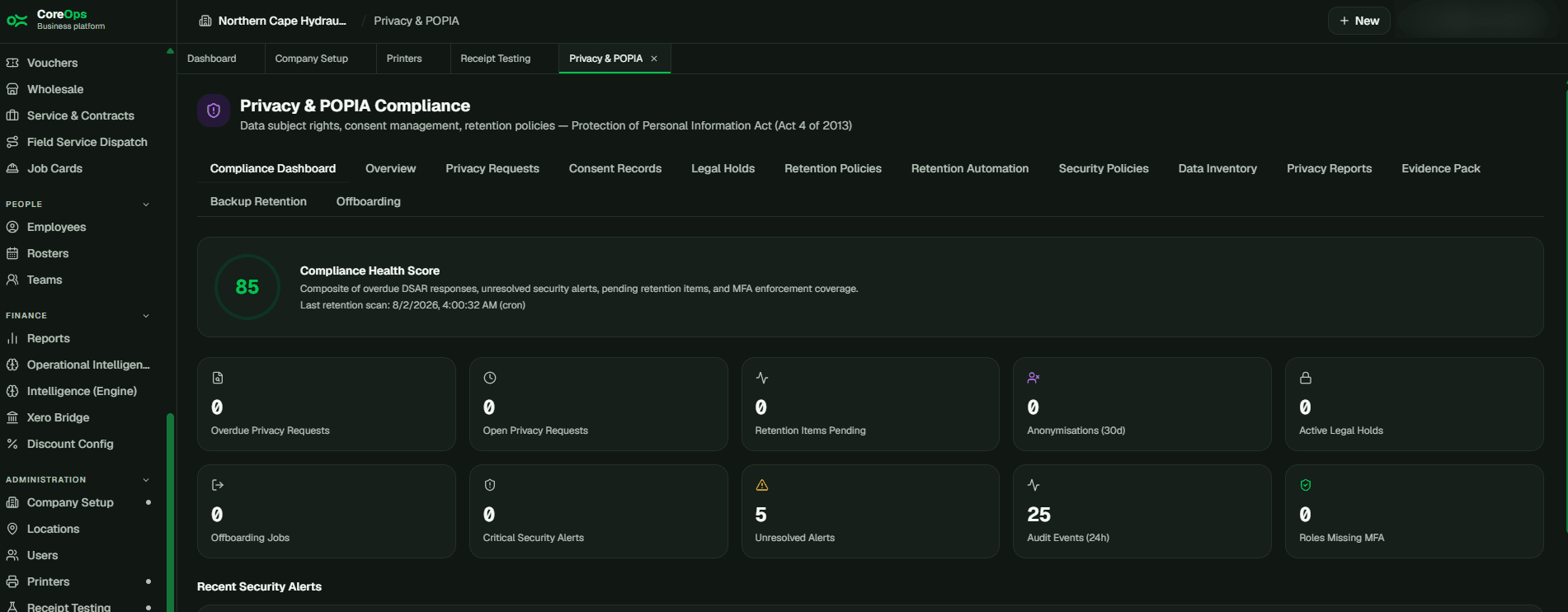Viewport: 1568px width, 612px height.
Task: Click the Retention Items Pending card
Action: click(870, 404)
